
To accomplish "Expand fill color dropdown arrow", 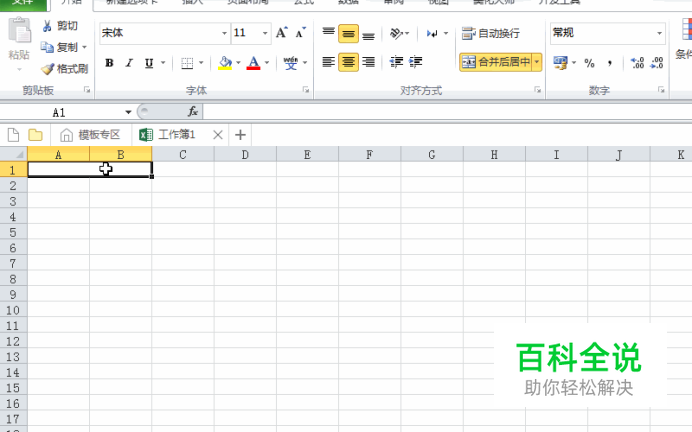I will 238,63.
